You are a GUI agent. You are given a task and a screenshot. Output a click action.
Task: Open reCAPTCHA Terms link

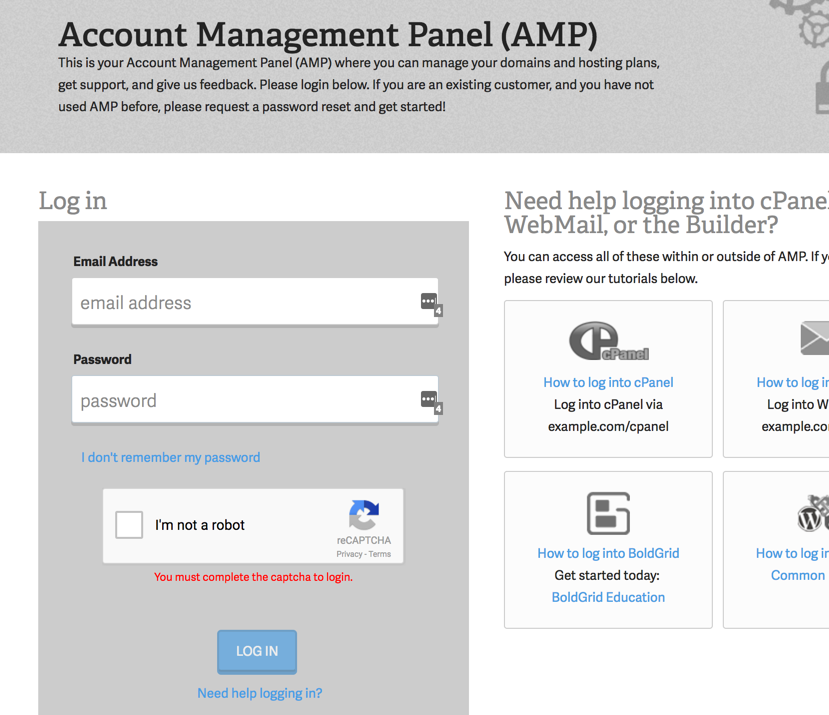coord(380,554)
